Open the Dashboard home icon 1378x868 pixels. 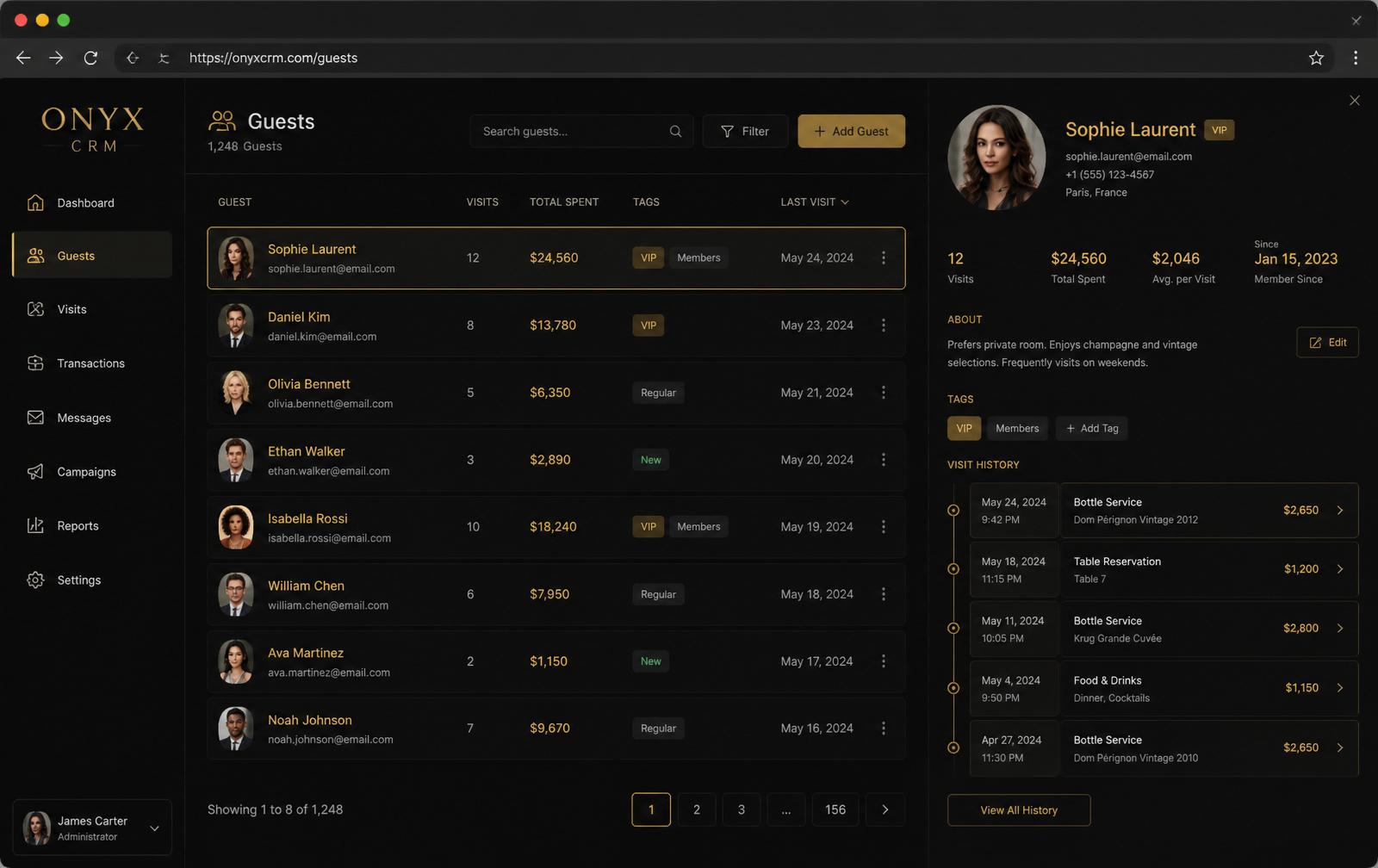pyautogui.click(x=35, y=202)
